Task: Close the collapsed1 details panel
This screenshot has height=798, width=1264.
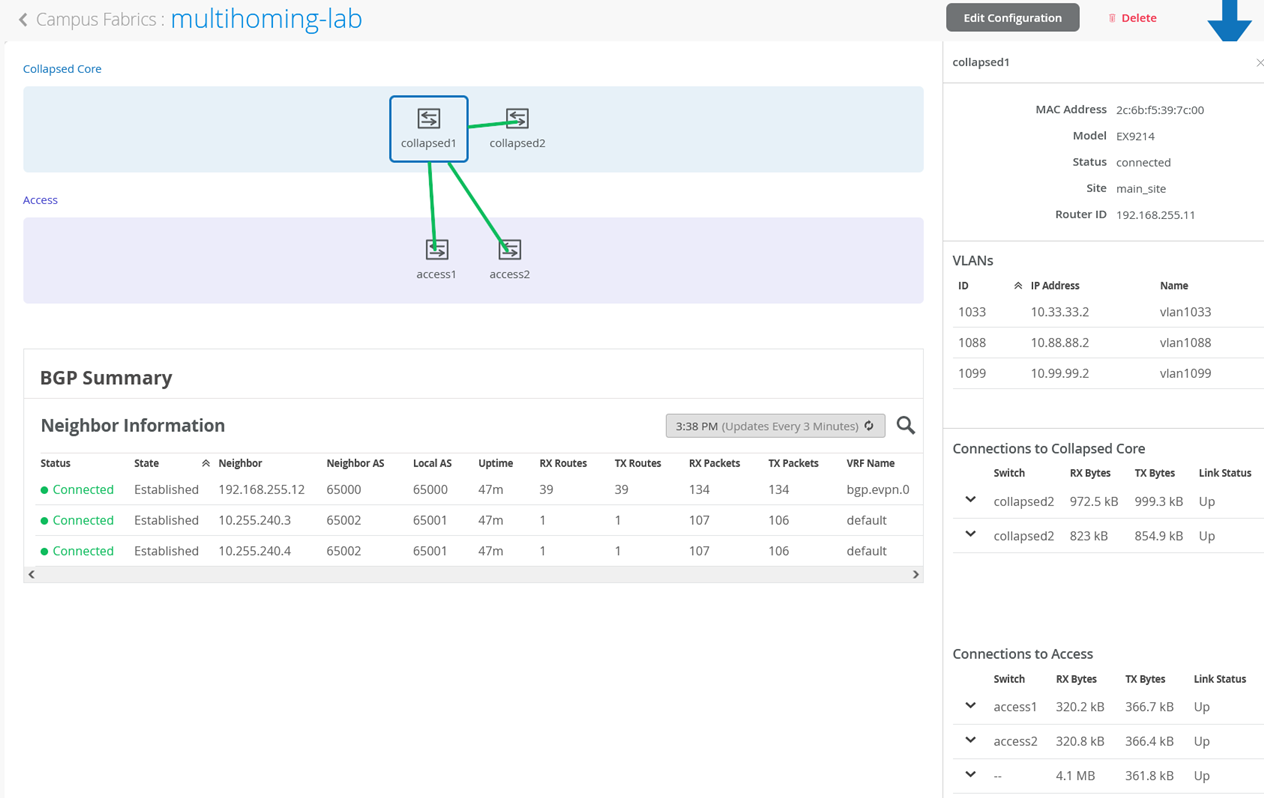Action: [x=1259, y=63]
